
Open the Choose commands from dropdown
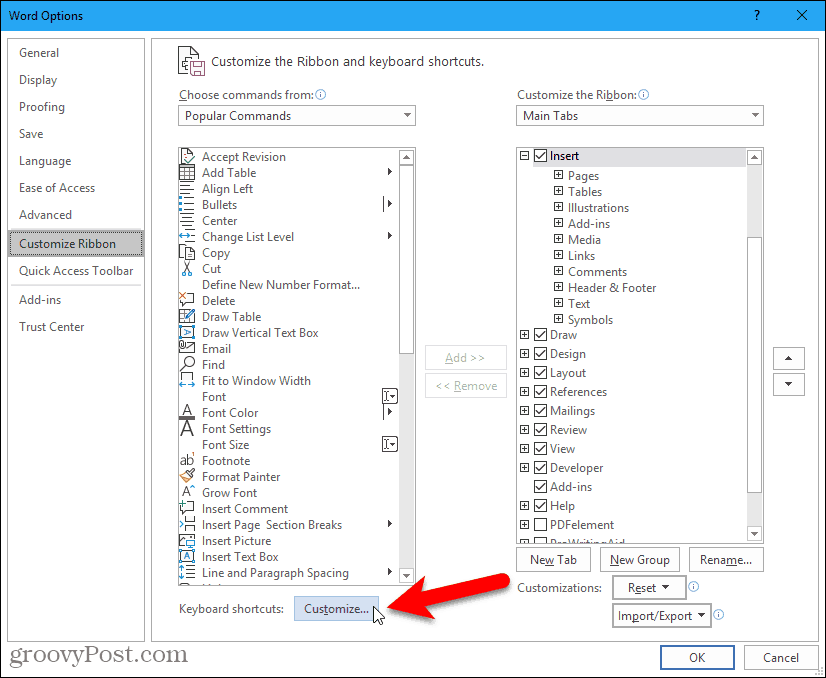[x=297, y=115]
